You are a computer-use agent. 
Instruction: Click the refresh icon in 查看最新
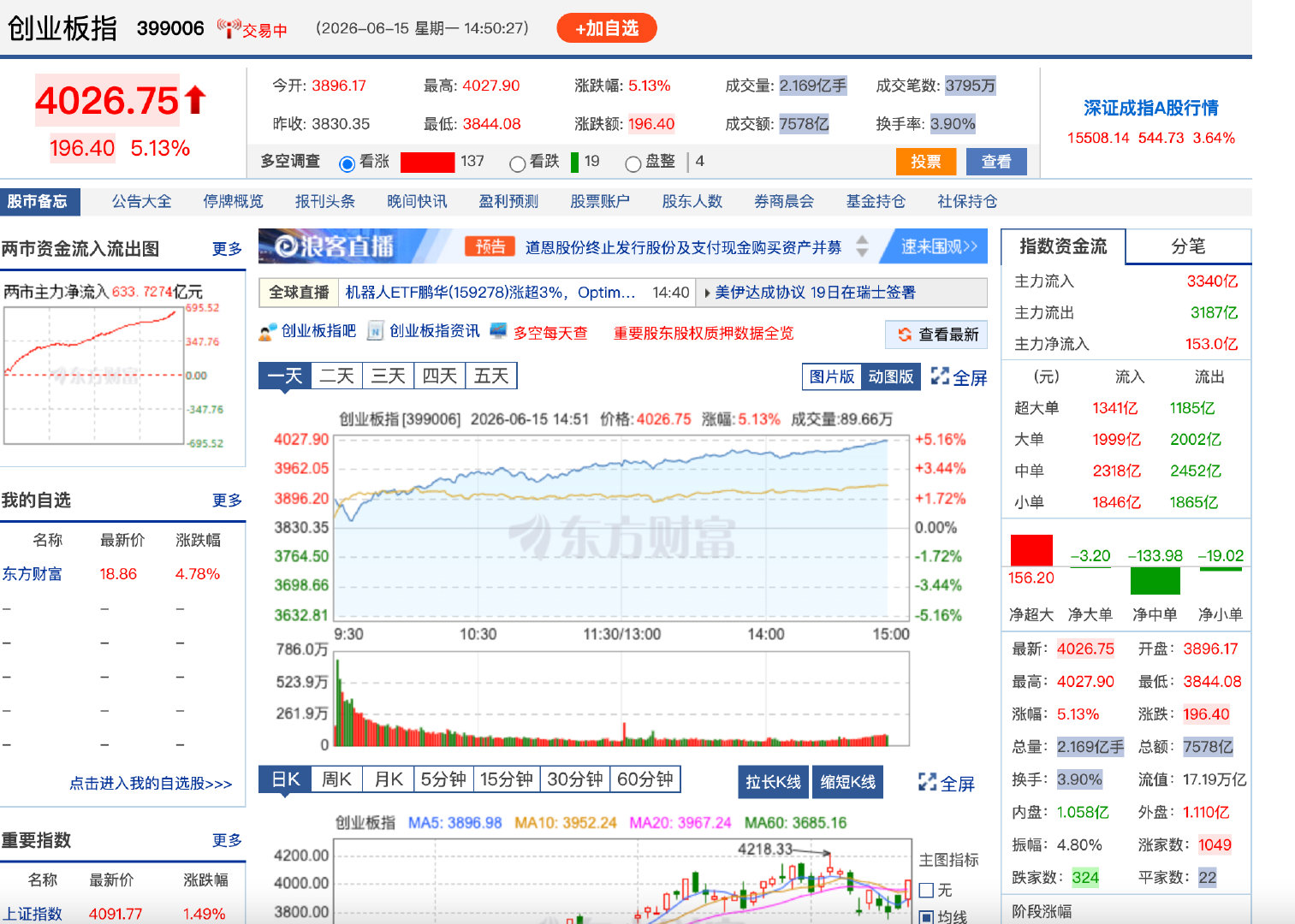click(905, 335)
